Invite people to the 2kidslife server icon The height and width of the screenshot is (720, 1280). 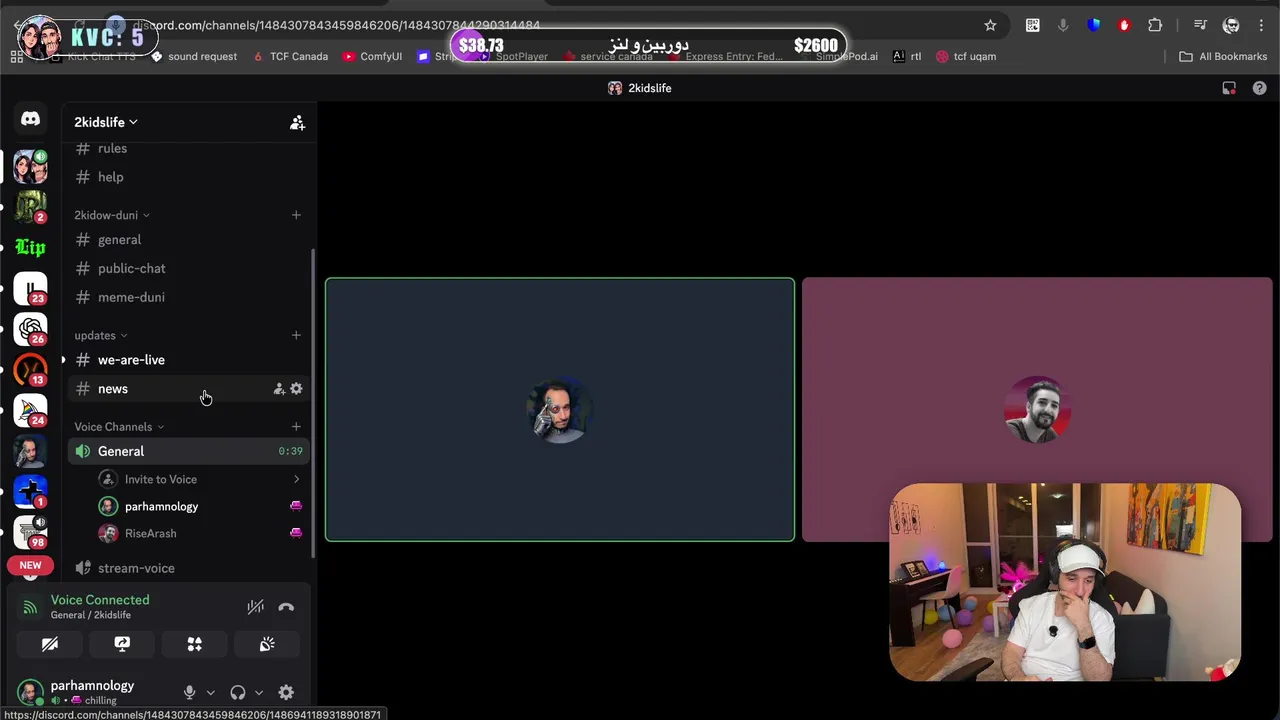[297, 122]
